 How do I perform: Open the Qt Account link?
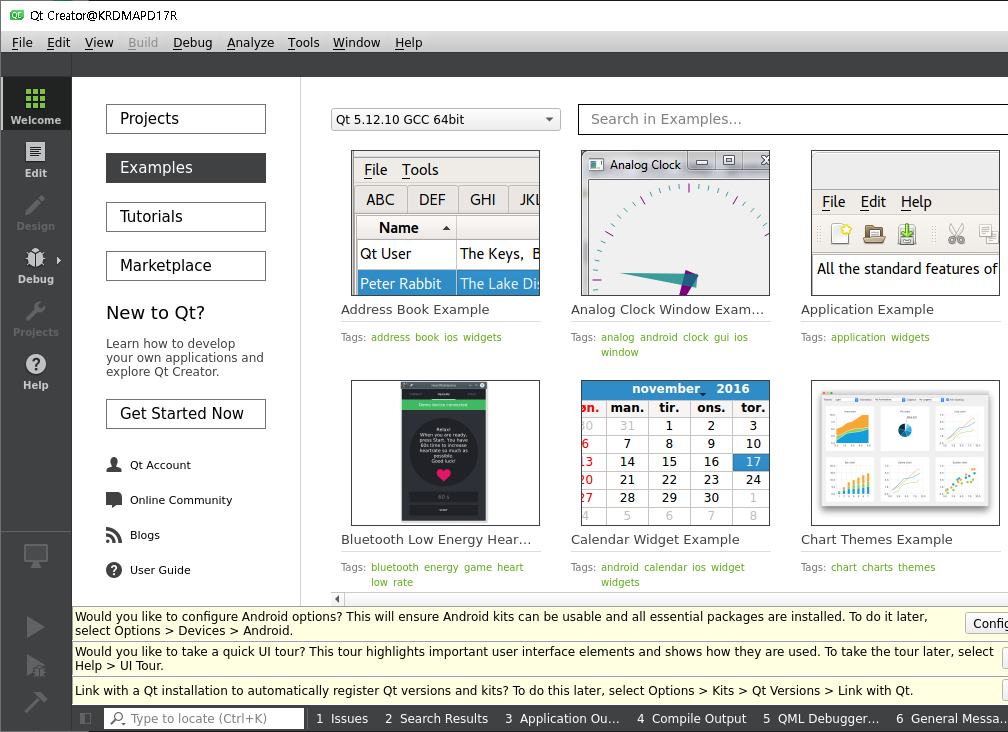(160, 465)
